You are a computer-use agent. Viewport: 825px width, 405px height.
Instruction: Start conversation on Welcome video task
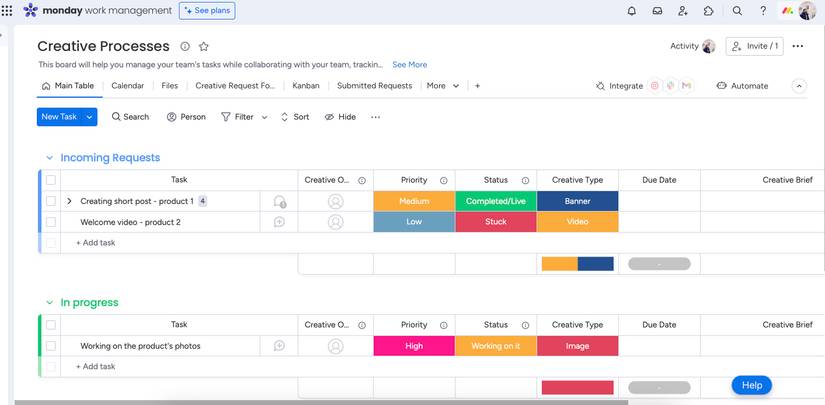[279, 222]
